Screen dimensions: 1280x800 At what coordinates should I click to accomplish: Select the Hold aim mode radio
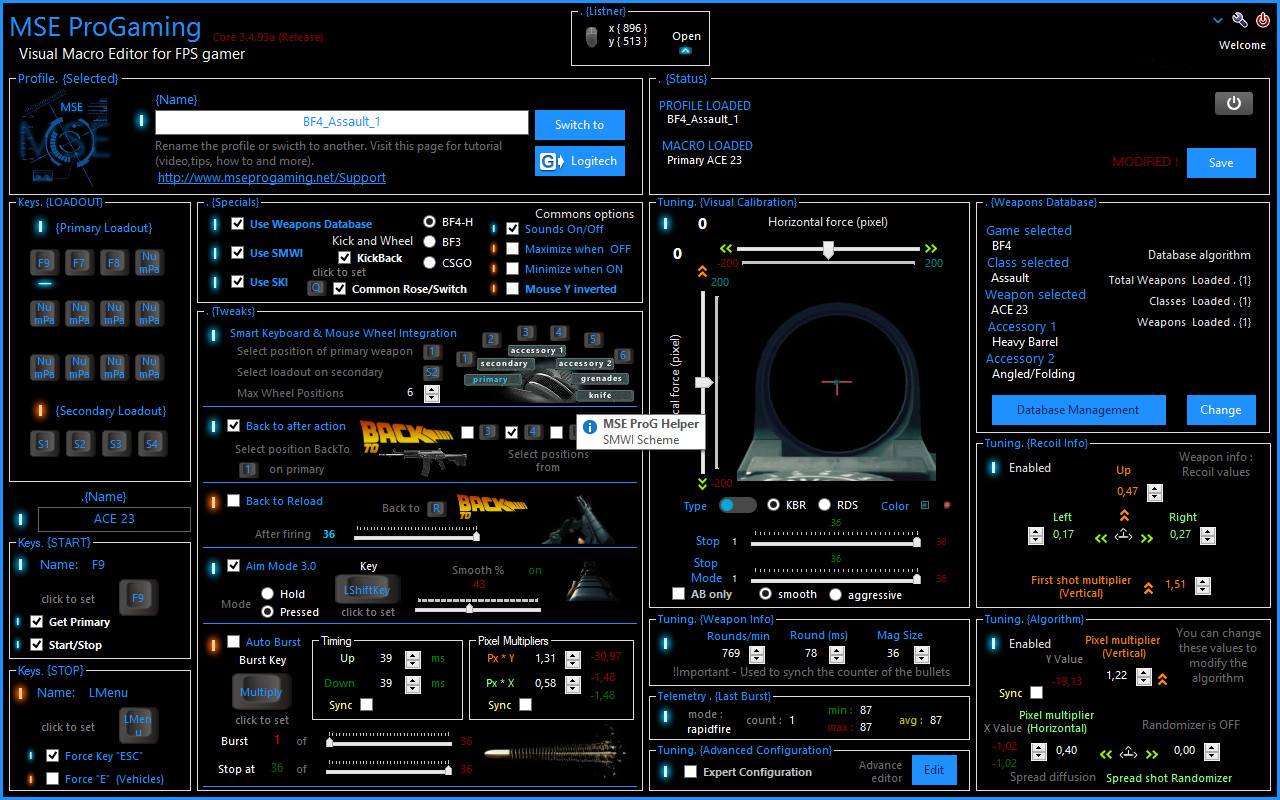click(x=268, y=594)
